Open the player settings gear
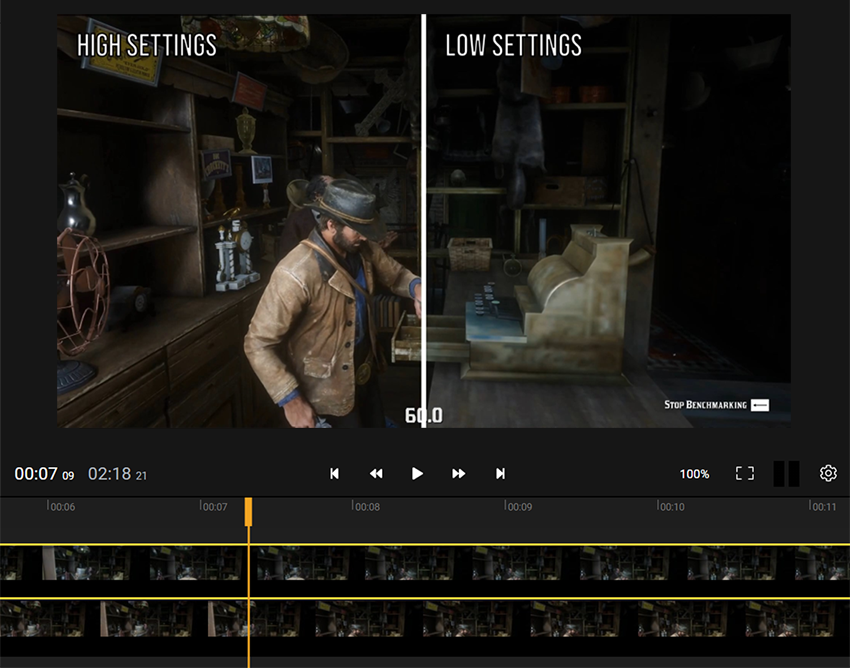850x668 pixels. (828, 473)
